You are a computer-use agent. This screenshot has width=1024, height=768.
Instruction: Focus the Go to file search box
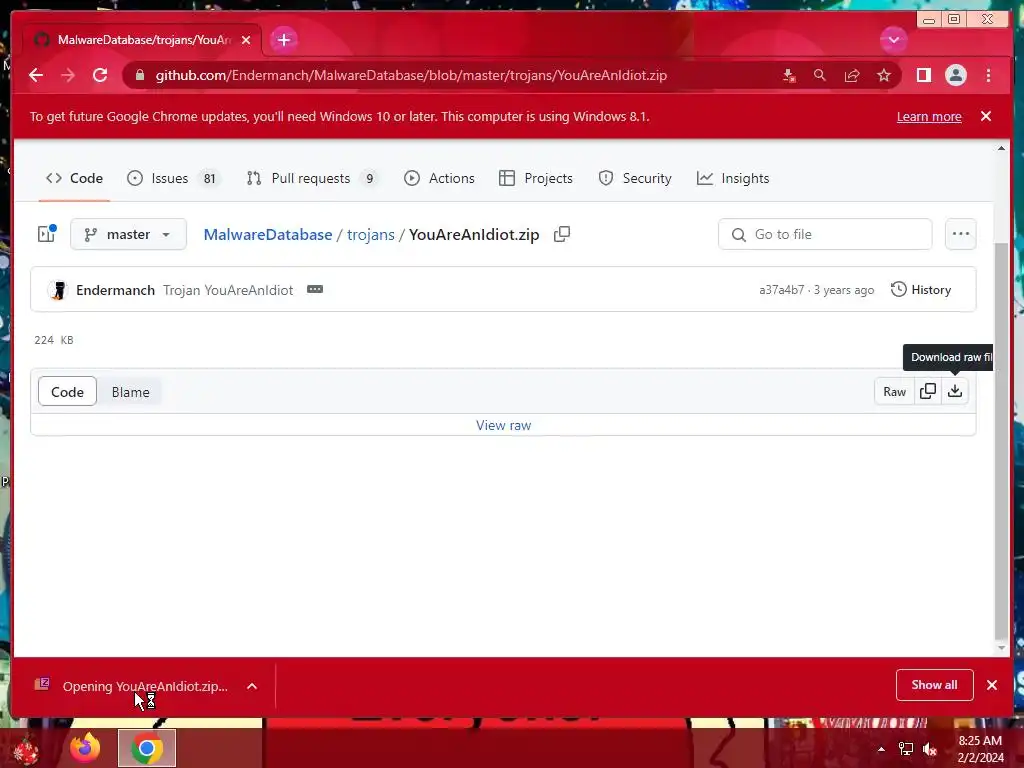coord(825,234)
